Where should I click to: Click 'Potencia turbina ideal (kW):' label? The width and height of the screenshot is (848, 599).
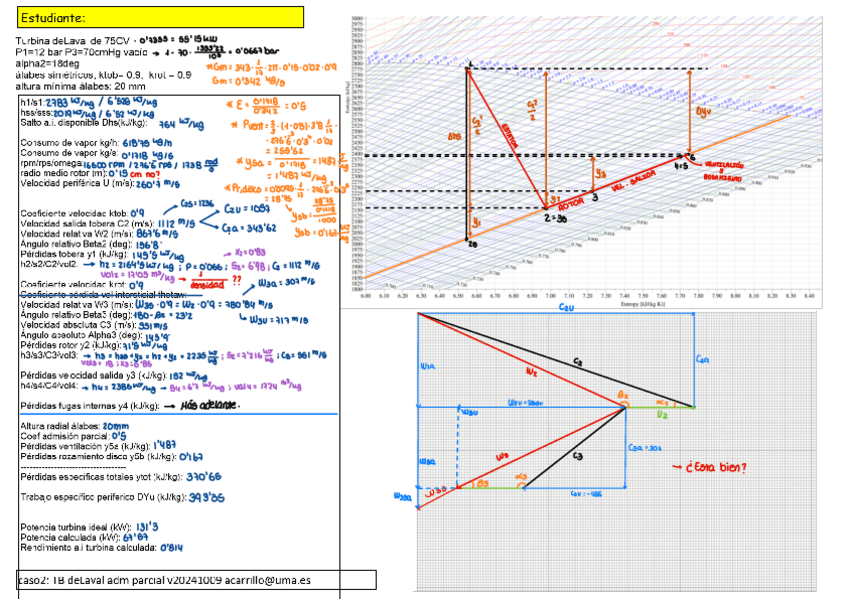click(76, 528)
